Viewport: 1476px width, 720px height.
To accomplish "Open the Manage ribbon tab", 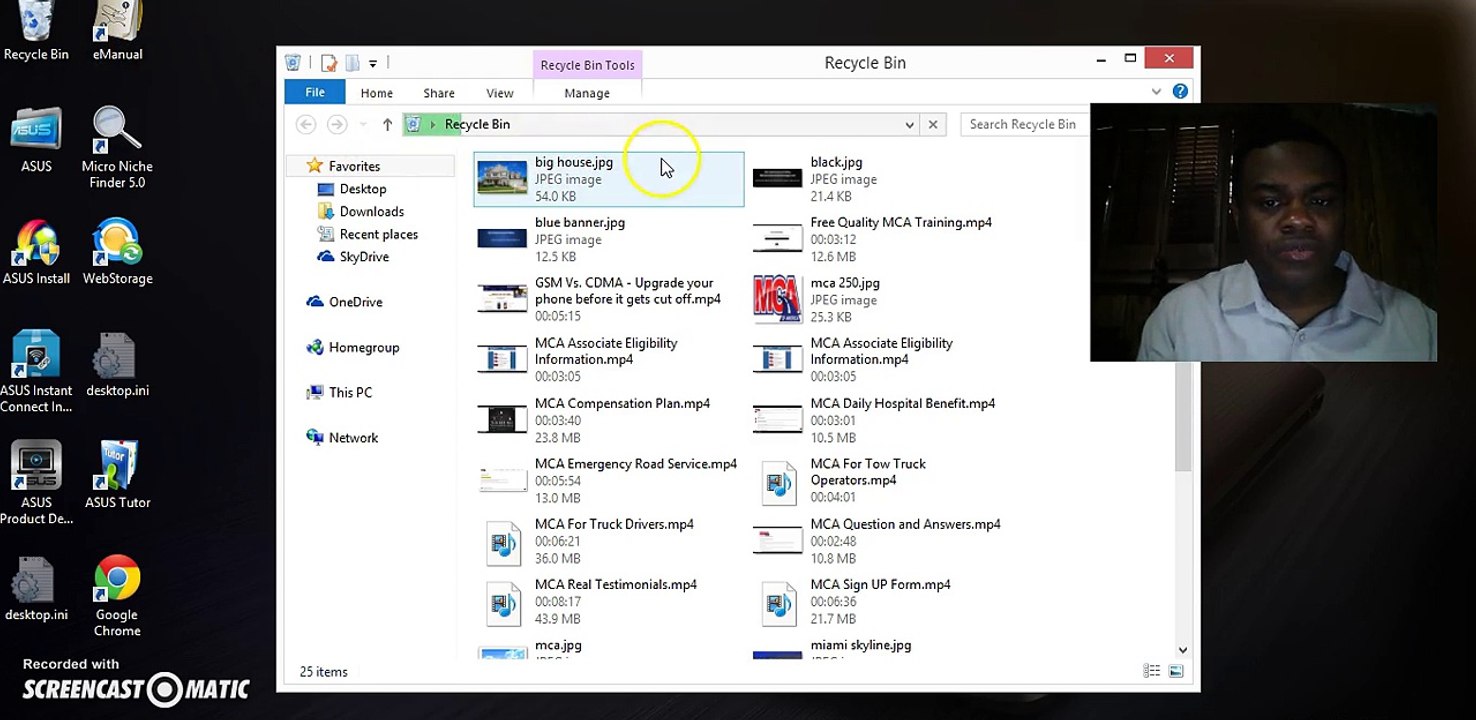I will pyautogui.click(x=587, y=93).
